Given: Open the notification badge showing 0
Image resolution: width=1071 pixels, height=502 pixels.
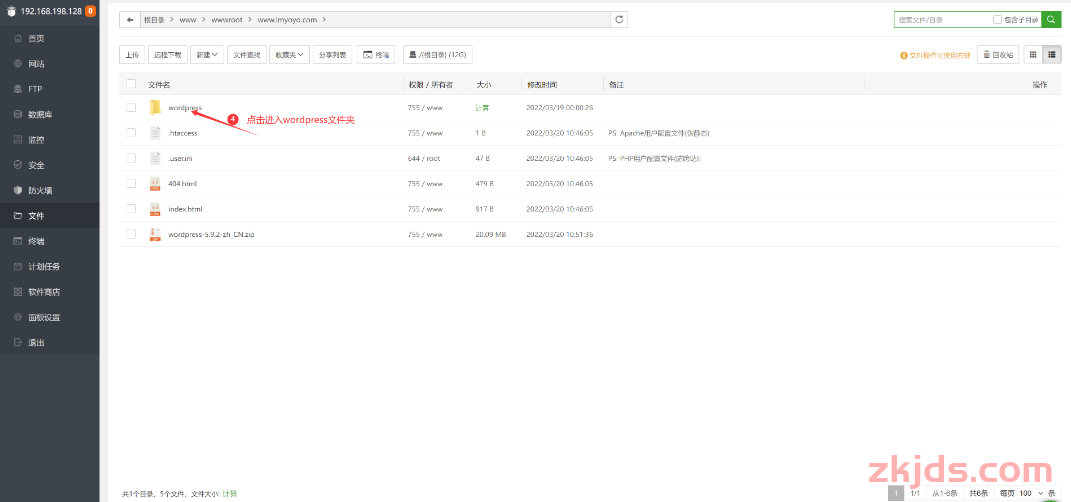Looking at the screenshot, I should pos(90,11).
